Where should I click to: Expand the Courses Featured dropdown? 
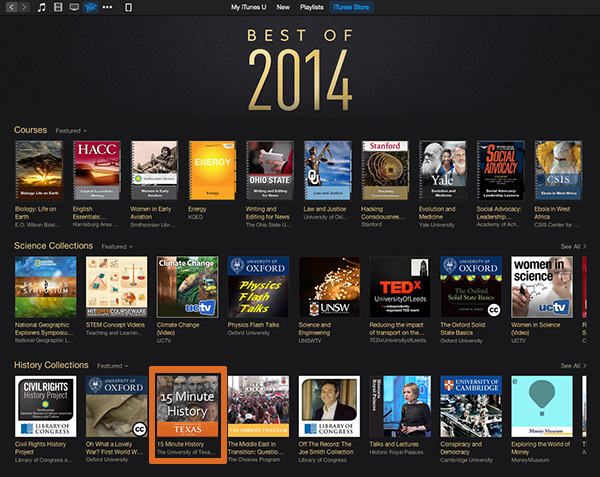(x=71, y=131)
